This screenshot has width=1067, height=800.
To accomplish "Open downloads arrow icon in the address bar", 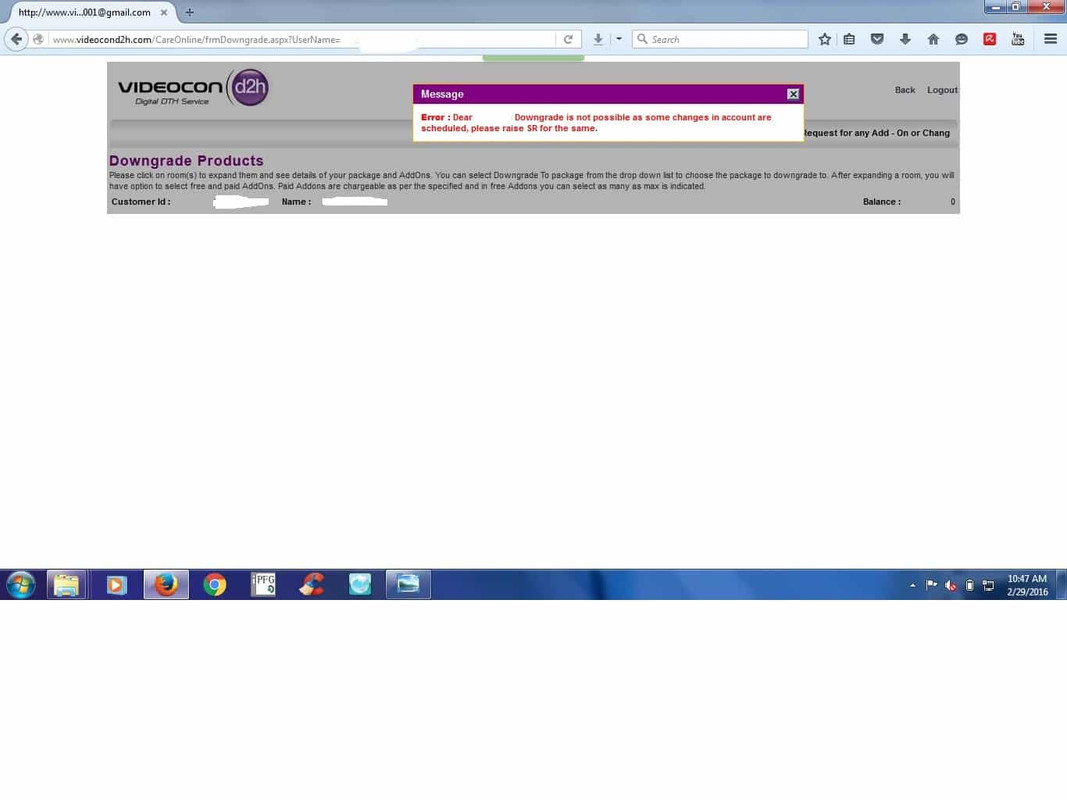I will (x=598, y=39).
